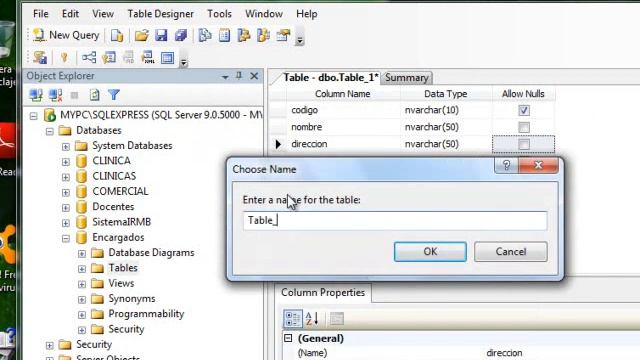Select the direccion row selector arrow

click(x=278, y=144)
